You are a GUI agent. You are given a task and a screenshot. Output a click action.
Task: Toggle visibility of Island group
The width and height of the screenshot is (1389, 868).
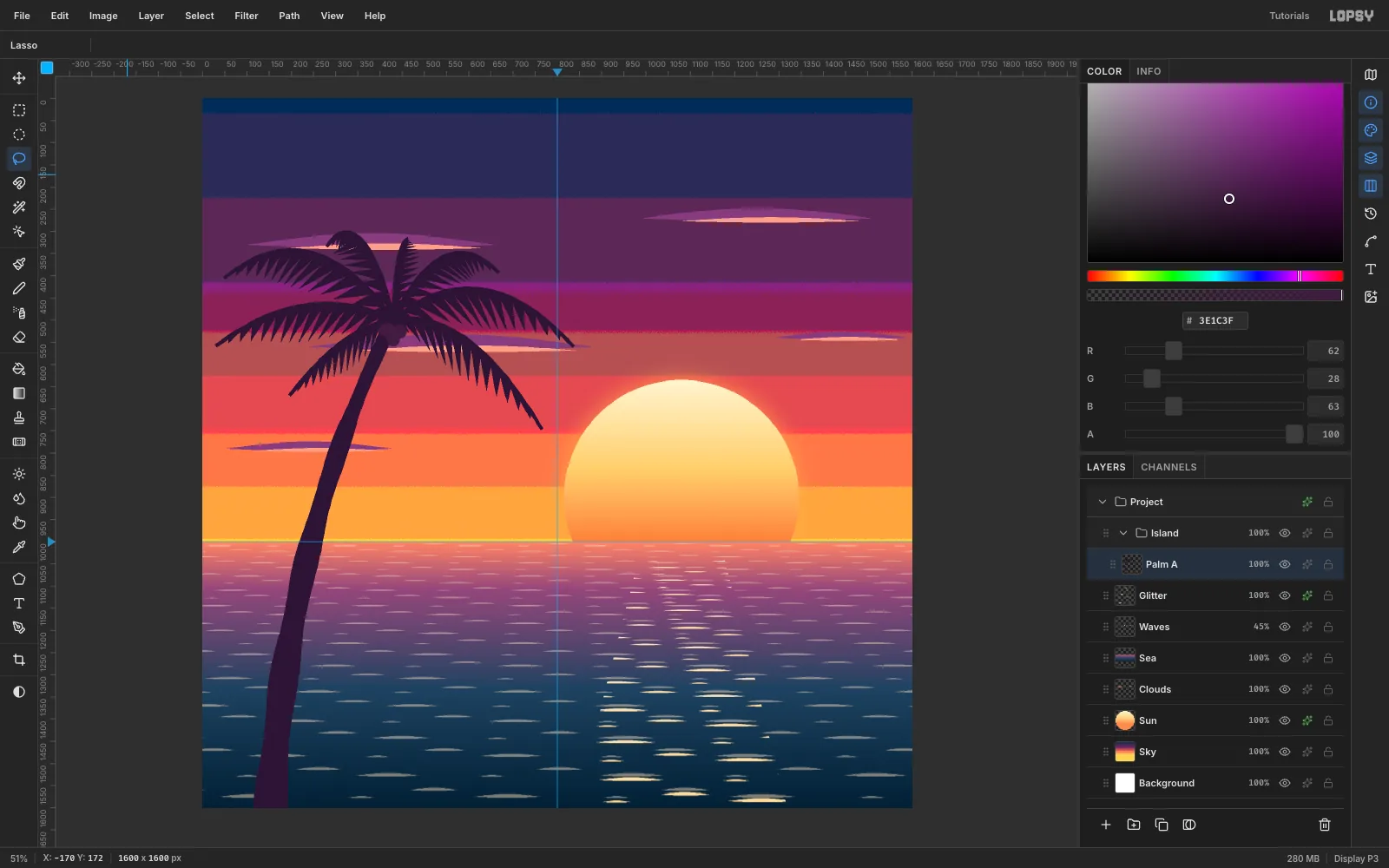click(x=1285, y=533)
